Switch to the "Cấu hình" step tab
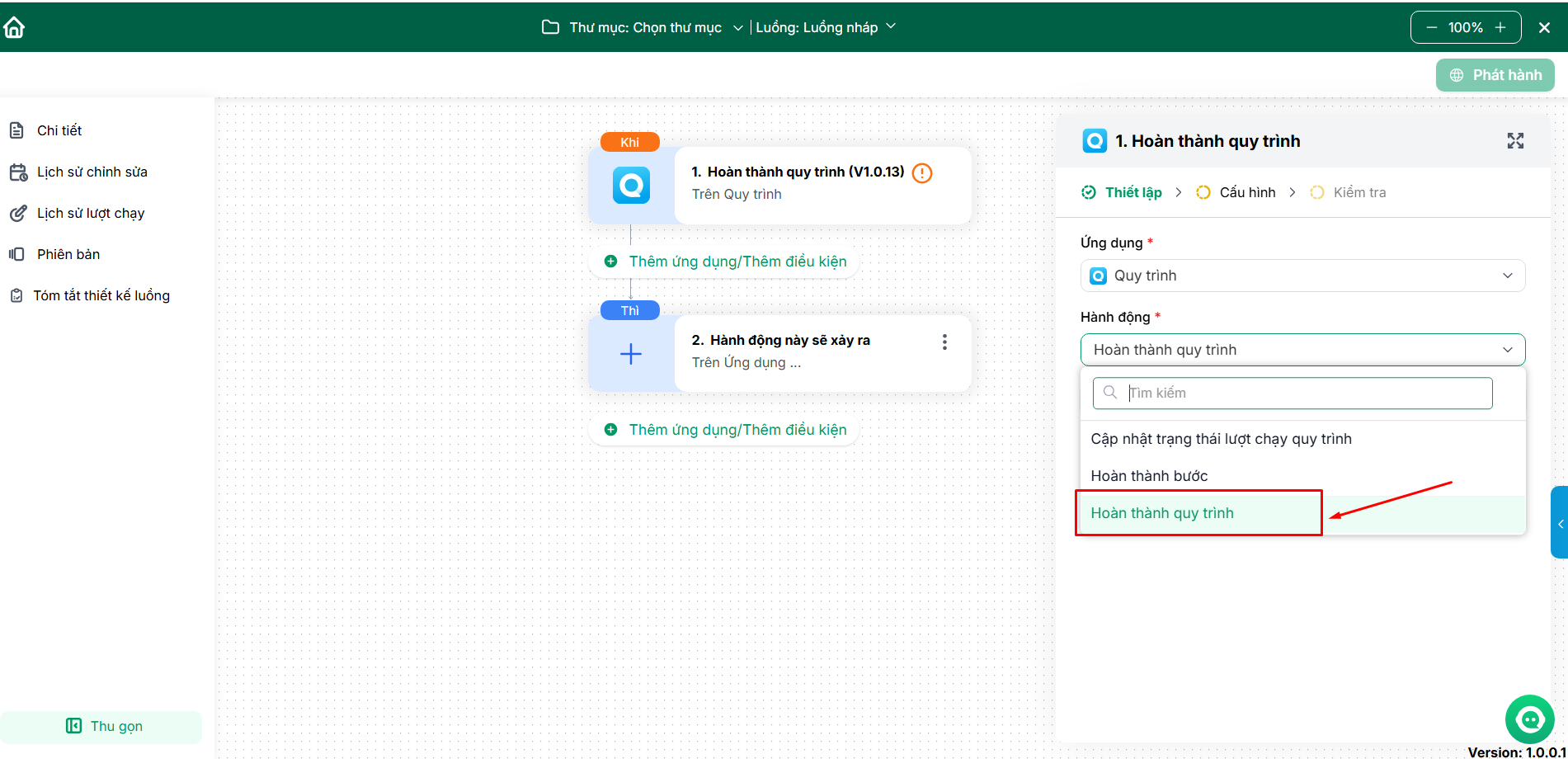This screenshot has height=759, width=1568. pyautogui.click(x=1236, y=192)
